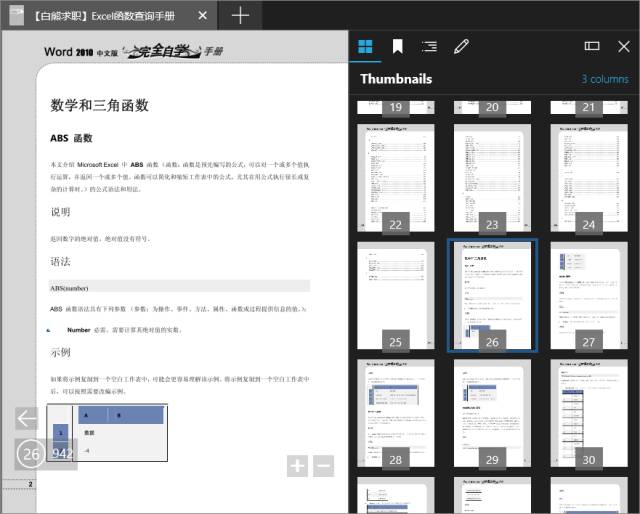Go to page 29 thumbnail
640x514 pixels.
click(492, 413)
